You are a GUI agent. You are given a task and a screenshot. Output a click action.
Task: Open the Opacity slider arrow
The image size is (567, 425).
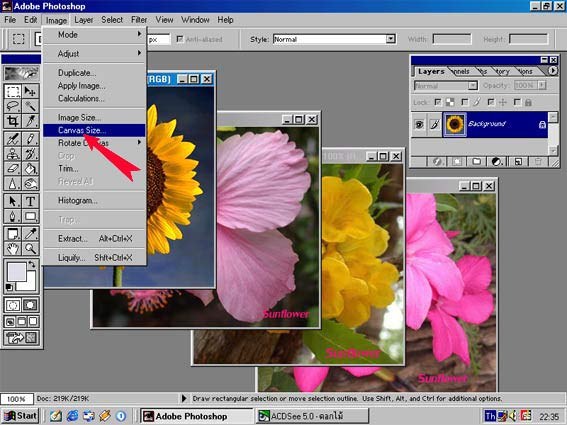click(x=541, y=85)
